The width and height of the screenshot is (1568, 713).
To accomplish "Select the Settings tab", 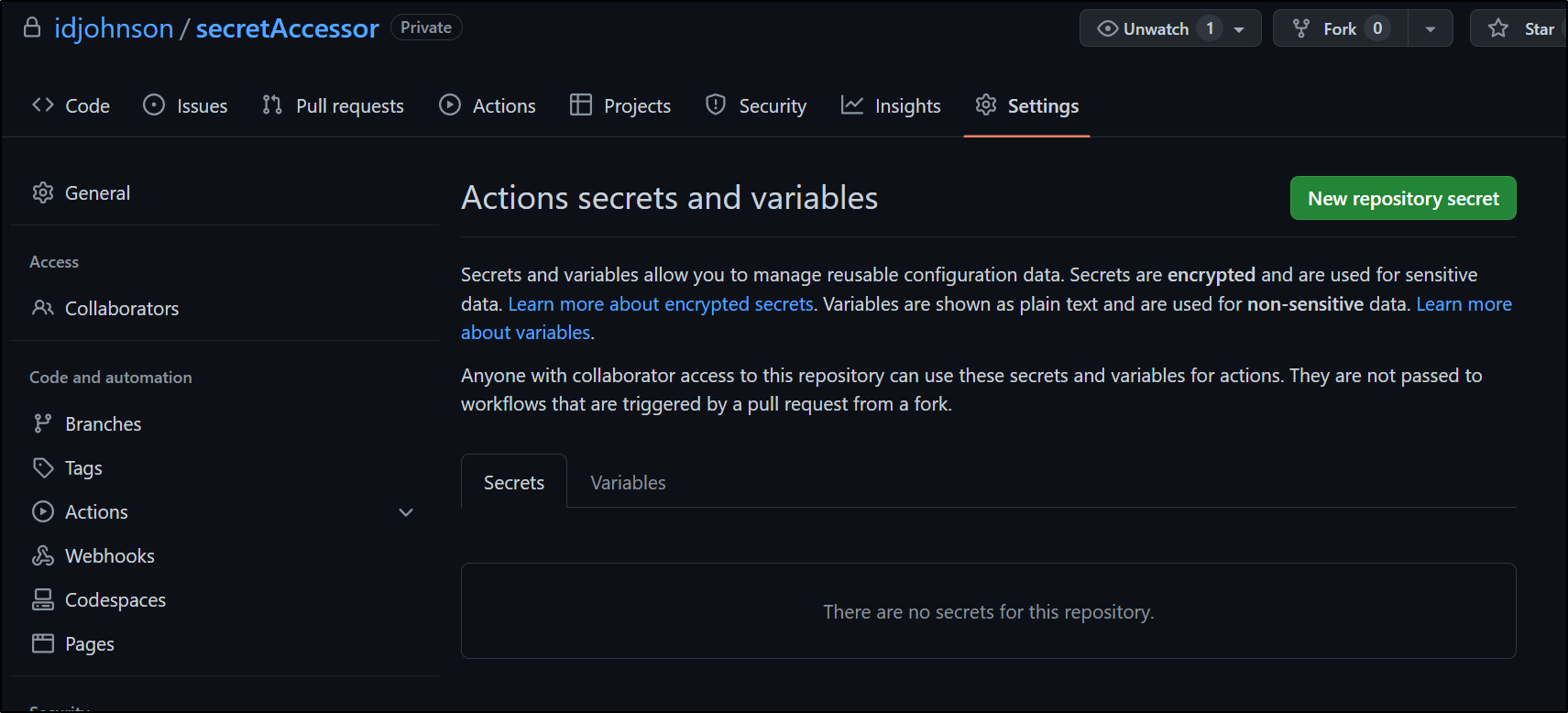I will (1027, 105).
